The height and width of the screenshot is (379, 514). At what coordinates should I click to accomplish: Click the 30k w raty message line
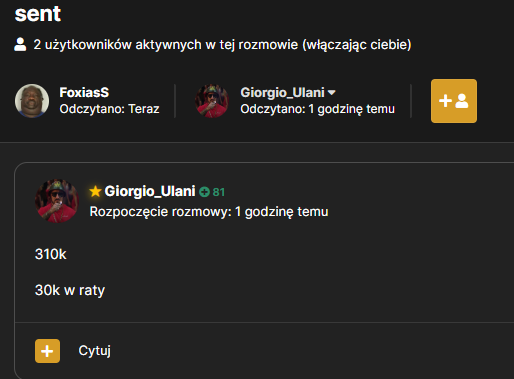[70, 290]
